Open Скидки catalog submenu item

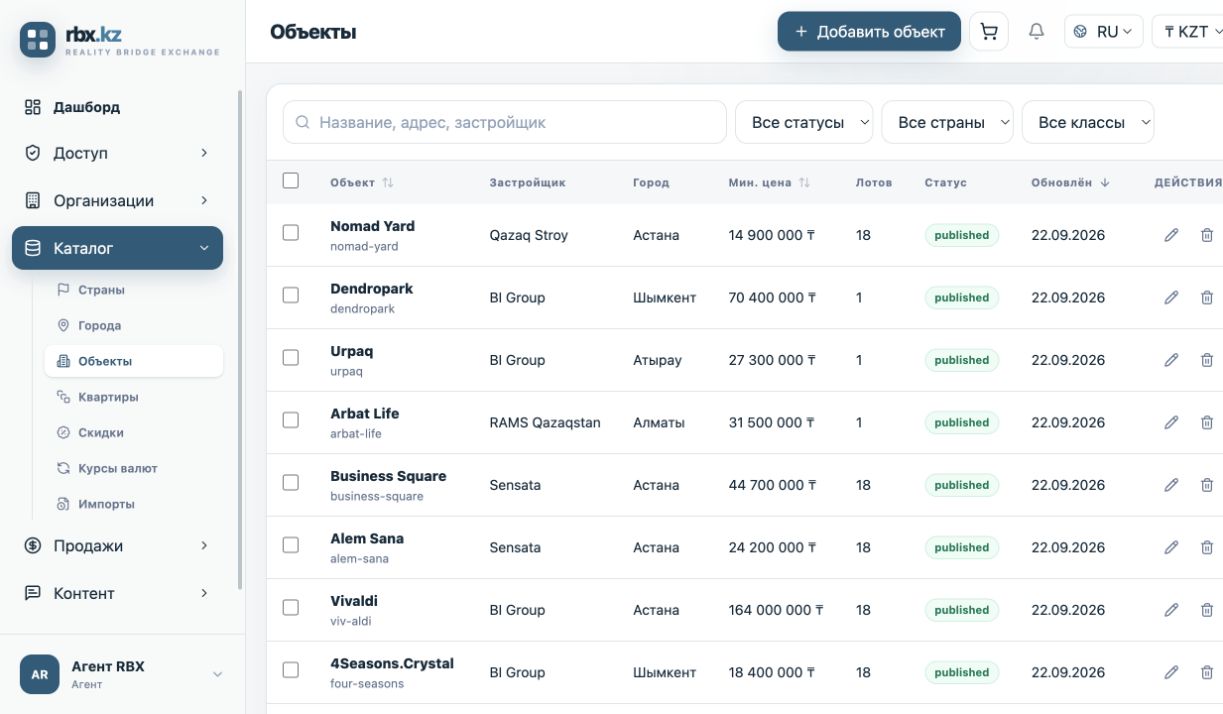tap(134, 433)
